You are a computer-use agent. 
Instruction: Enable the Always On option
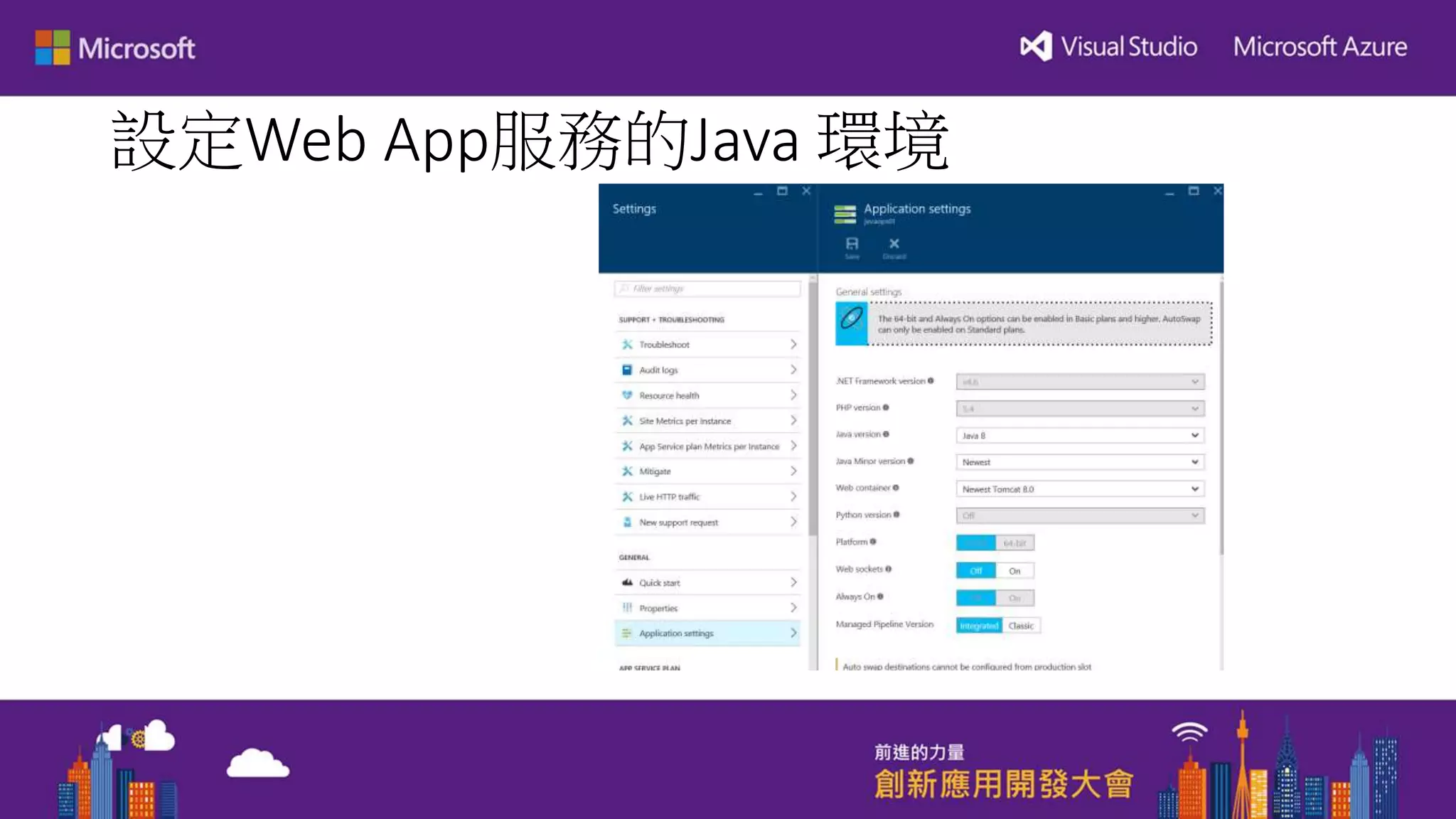tap(1015, 598)
